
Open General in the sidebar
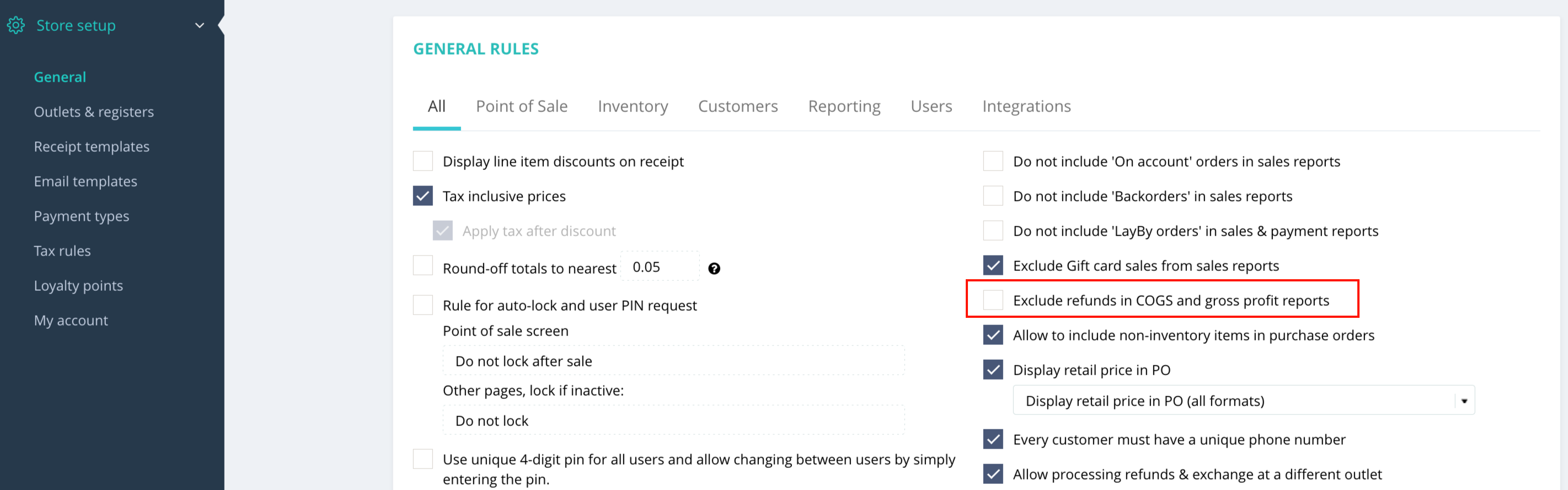60,77
